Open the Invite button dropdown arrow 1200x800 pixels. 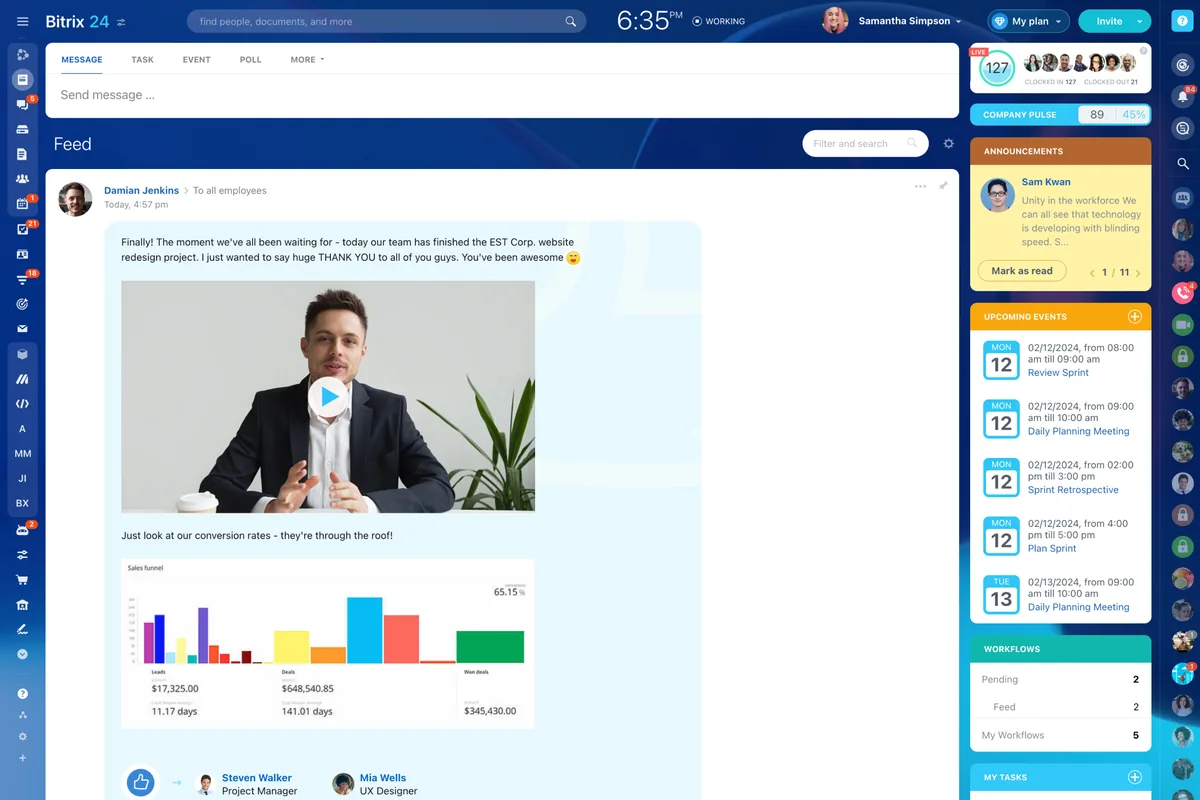tap(1140, 21)
